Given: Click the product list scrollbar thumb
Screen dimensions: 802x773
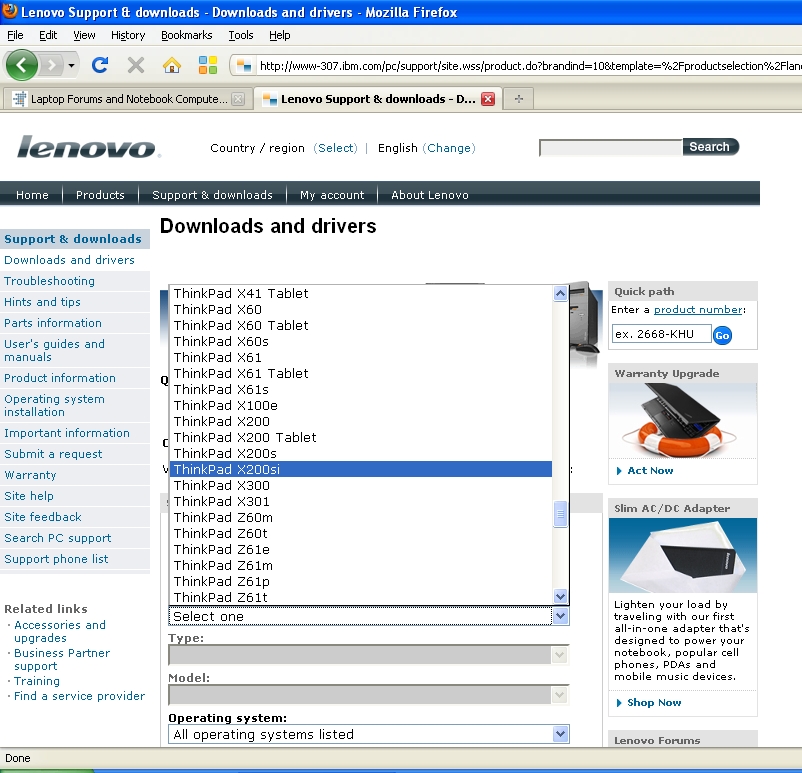Looking at the screenshot, I should (x=561, y=514).
